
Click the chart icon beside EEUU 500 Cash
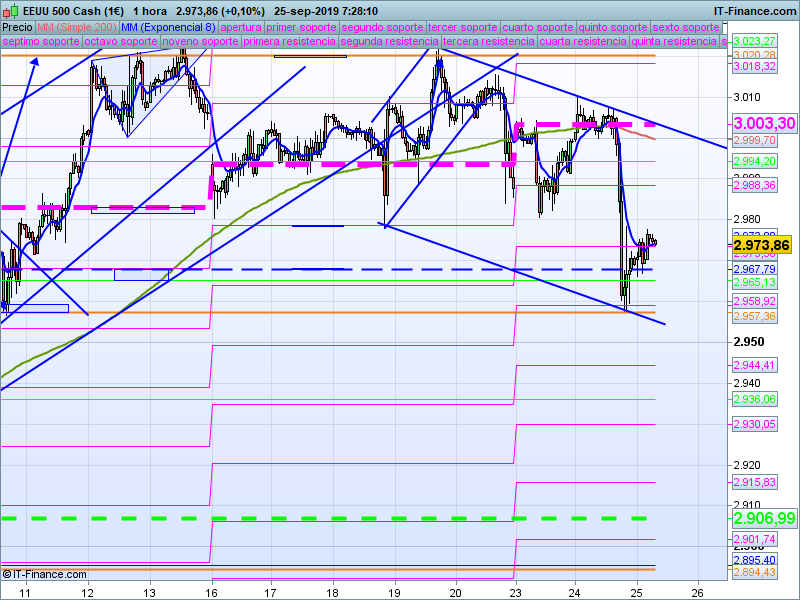(8, 9)
